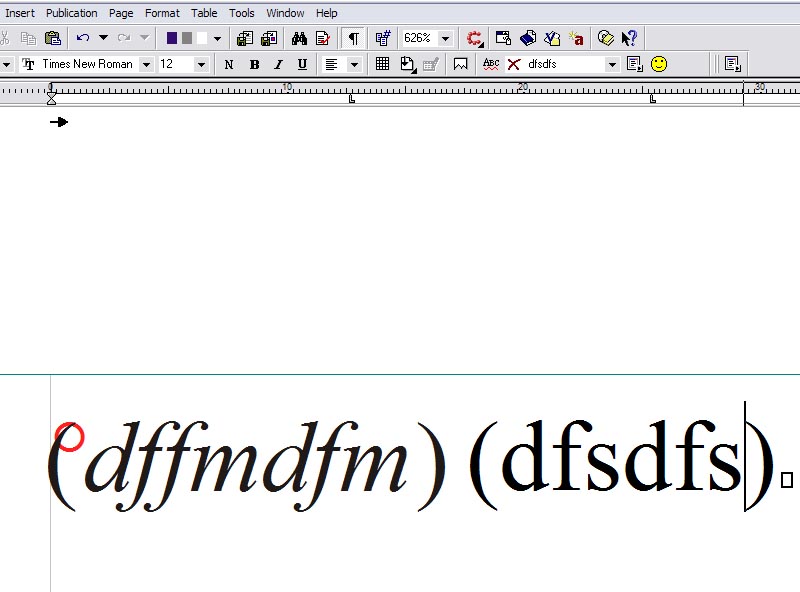The width and height of the screenshot is (800, 592).
Task: Click the CD with yellow note icon
Action: click(606, 38)
